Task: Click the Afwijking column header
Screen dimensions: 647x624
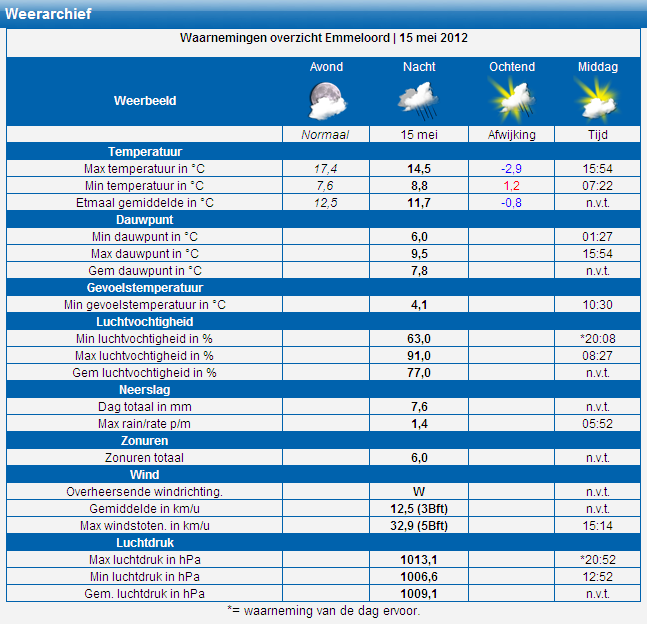Action: (x=512, y=135)
